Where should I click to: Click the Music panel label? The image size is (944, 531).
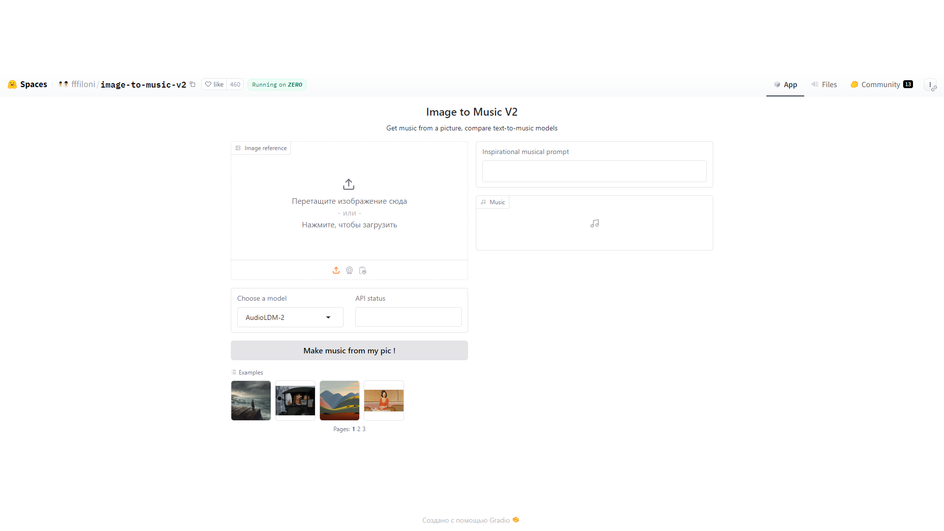tap(493, 202)
